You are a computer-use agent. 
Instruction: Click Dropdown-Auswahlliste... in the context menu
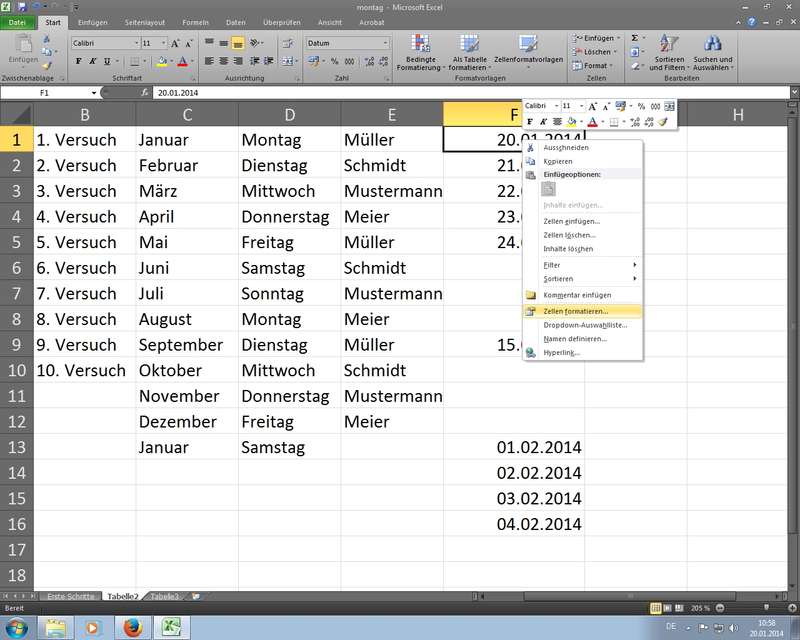582,325
